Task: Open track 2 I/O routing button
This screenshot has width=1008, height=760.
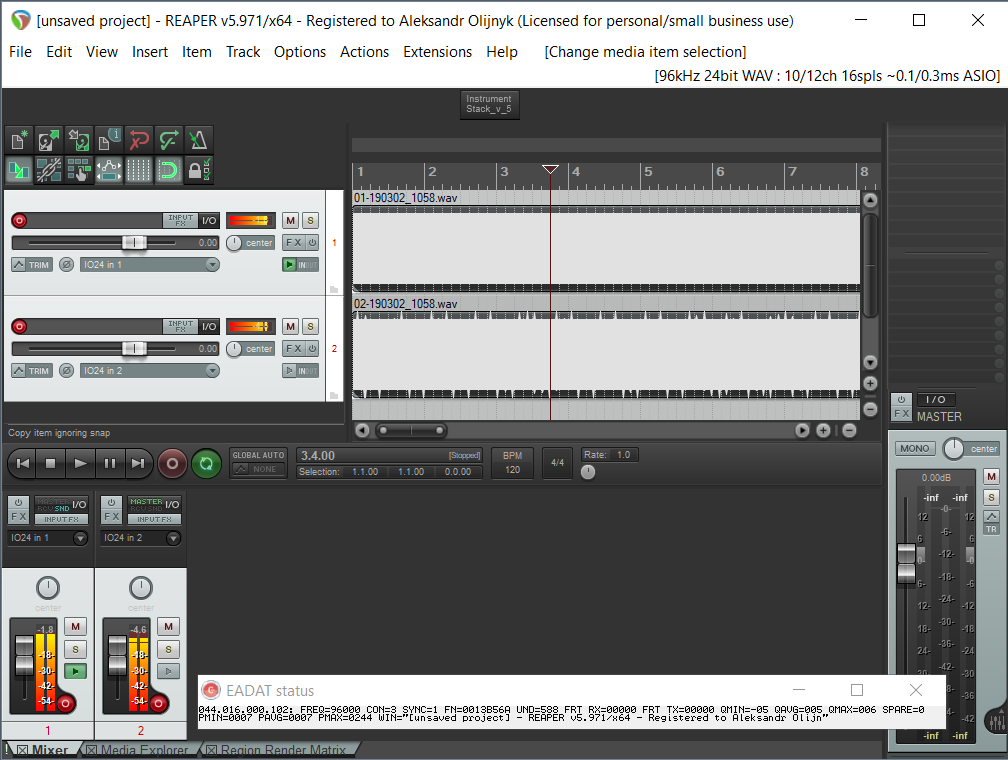Action: point(209,326)
